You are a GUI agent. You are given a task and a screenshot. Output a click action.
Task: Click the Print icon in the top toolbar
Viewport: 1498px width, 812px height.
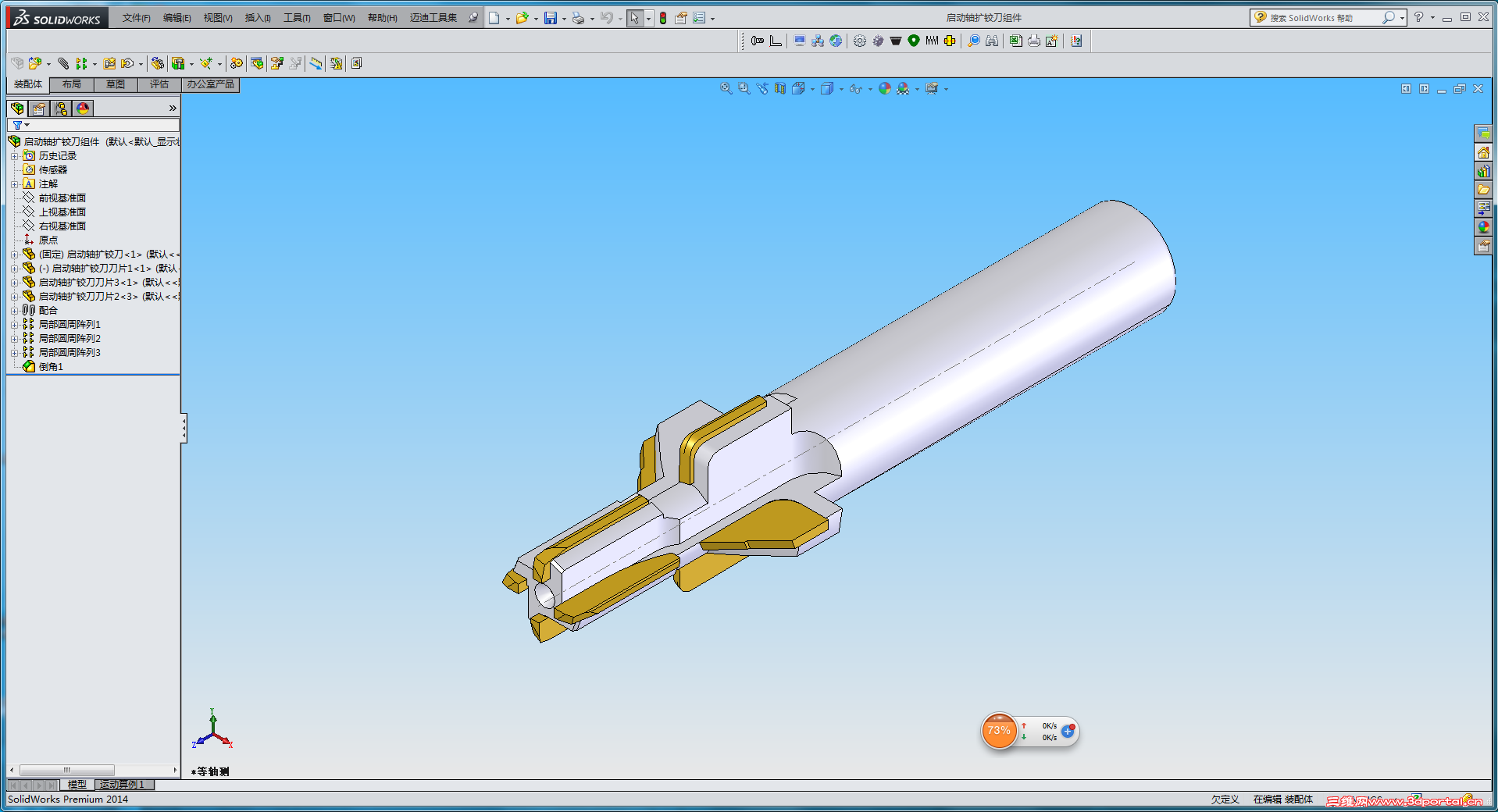578,18
